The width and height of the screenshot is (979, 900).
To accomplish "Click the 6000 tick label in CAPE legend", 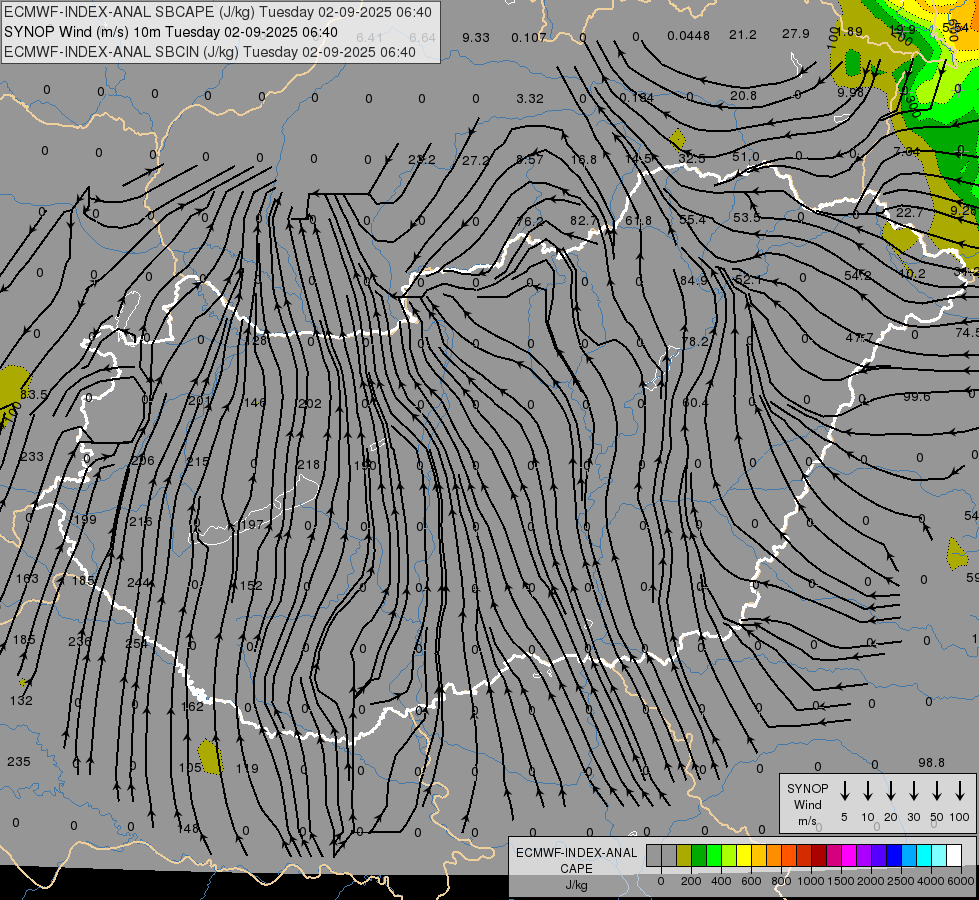I will coord(960,881).
